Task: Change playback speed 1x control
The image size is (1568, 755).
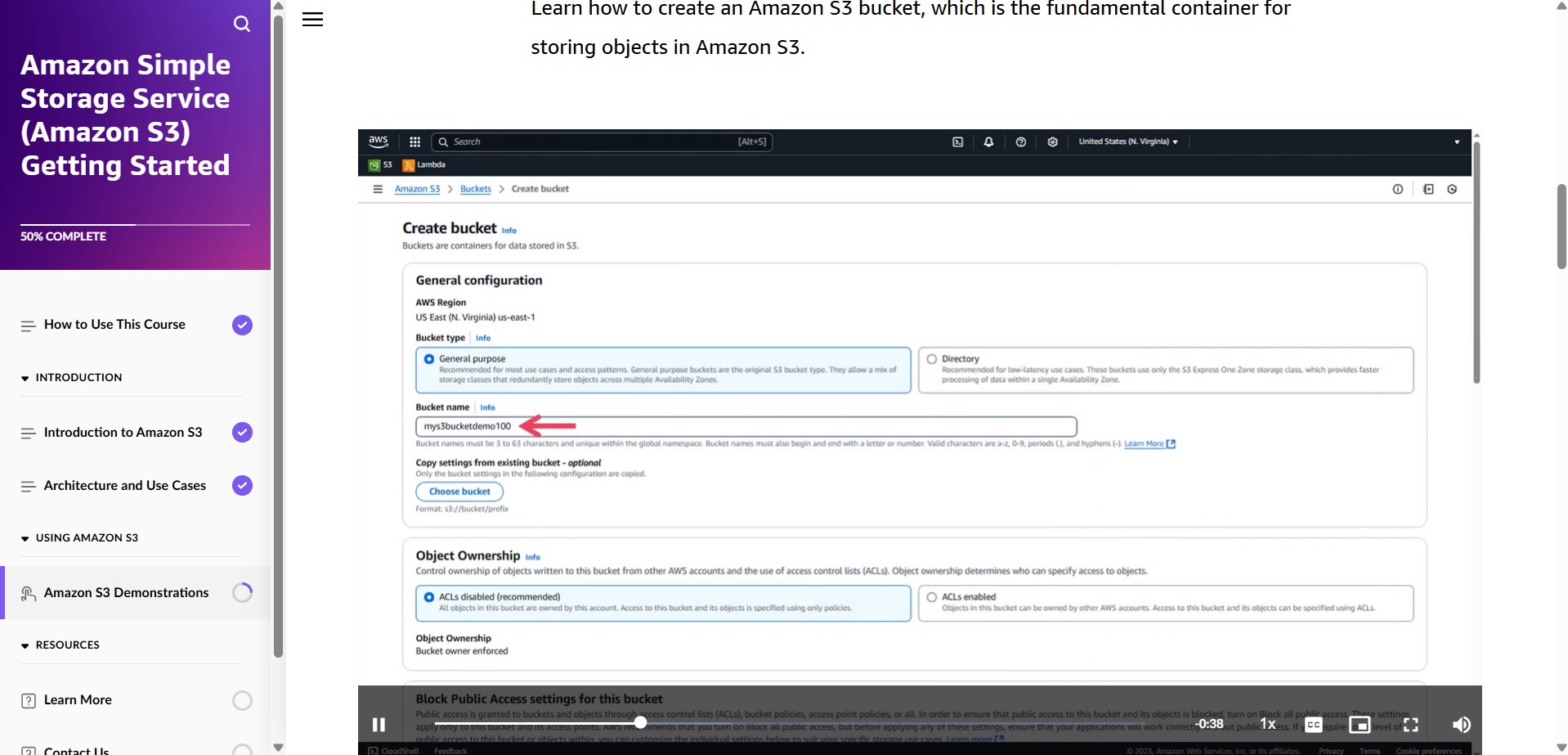Action: [1268, 724]
